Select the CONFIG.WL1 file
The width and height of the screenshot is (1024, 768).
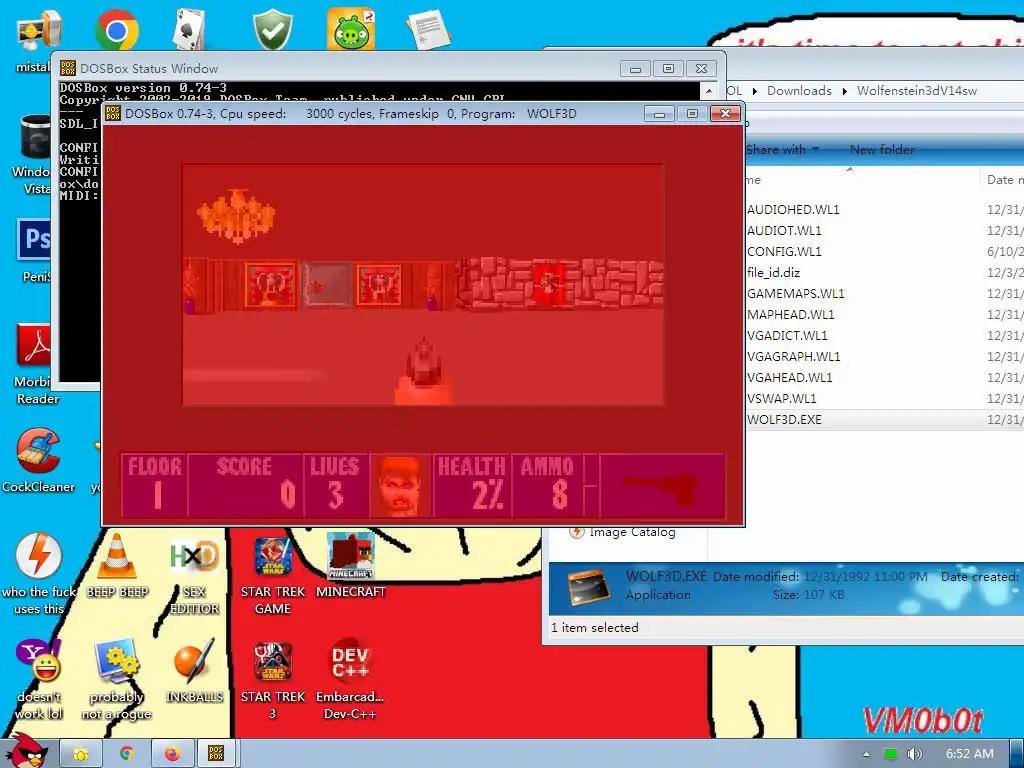pyautogui.click(x=784, y=251)
